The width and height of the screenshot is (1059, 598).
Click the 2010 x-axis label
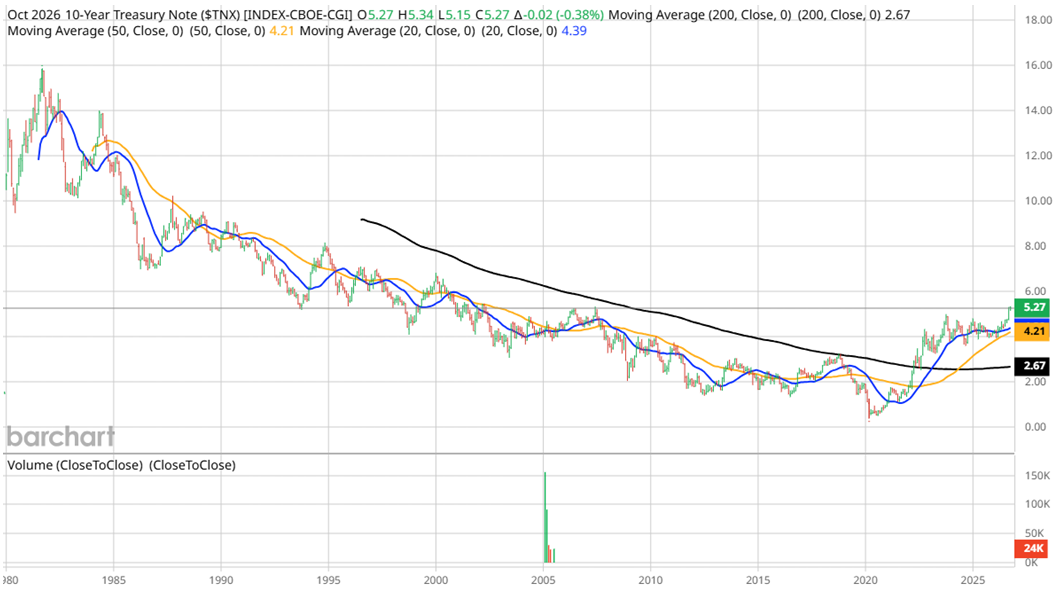click(x=650, y=580)
